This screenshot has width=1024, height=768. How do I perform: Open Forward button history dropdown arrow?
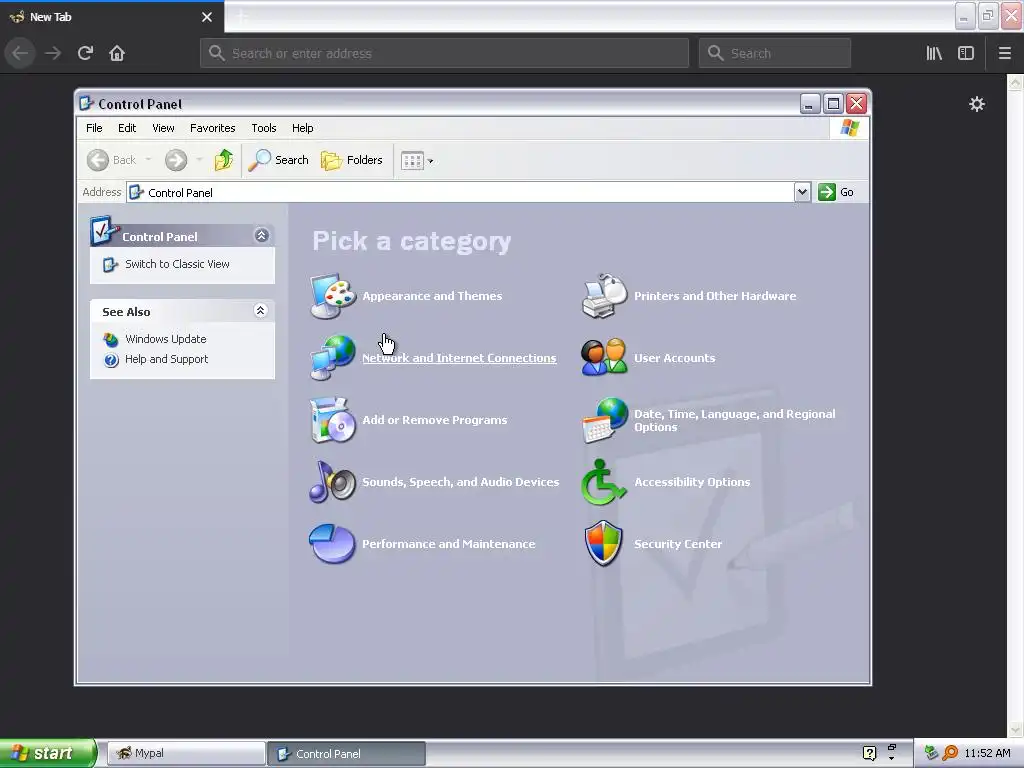click(199, 160)
